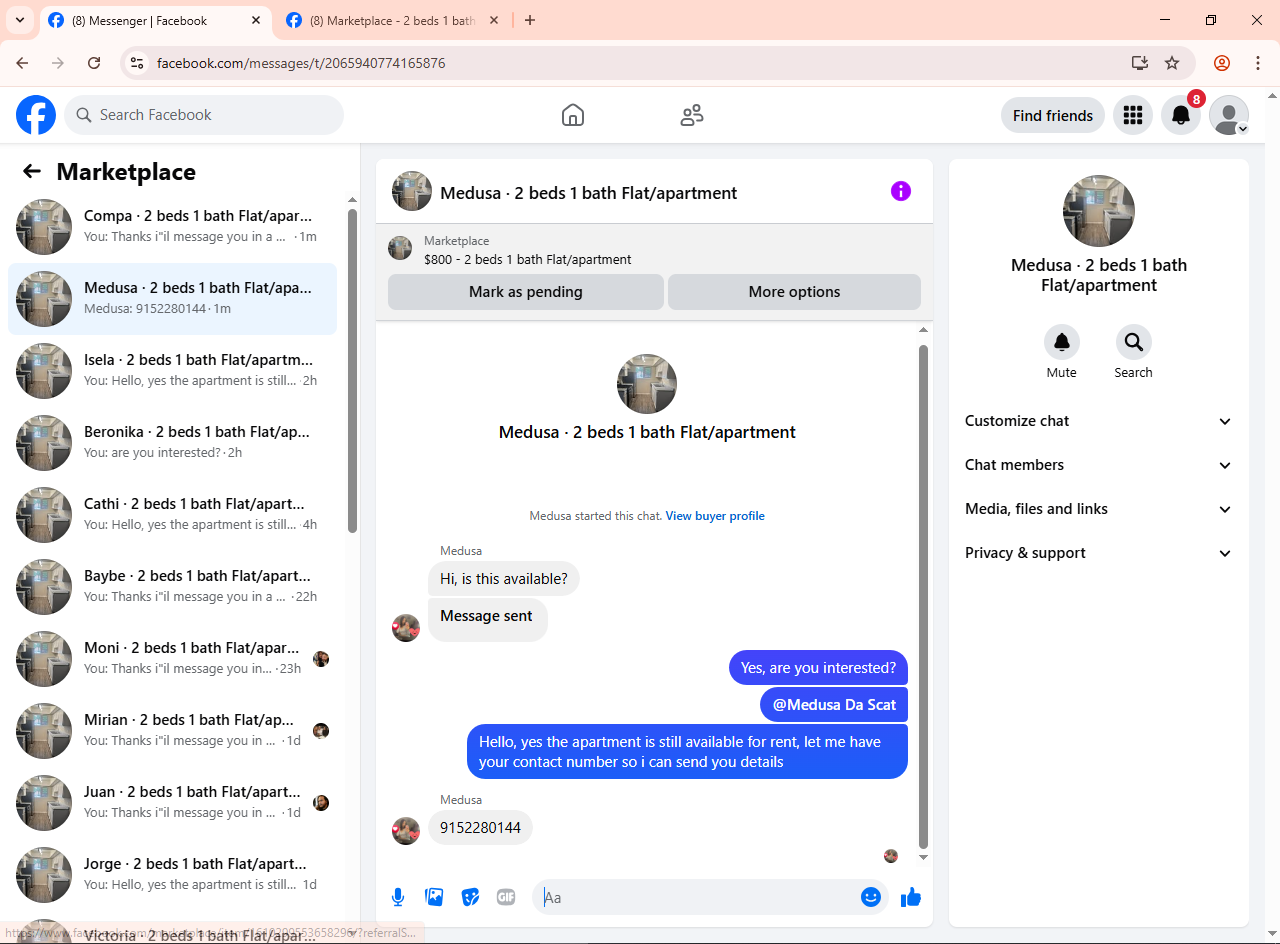Expand the Privacy & support section
Viewport: 1280px width, 944px height.
[x=1099, y=553]
